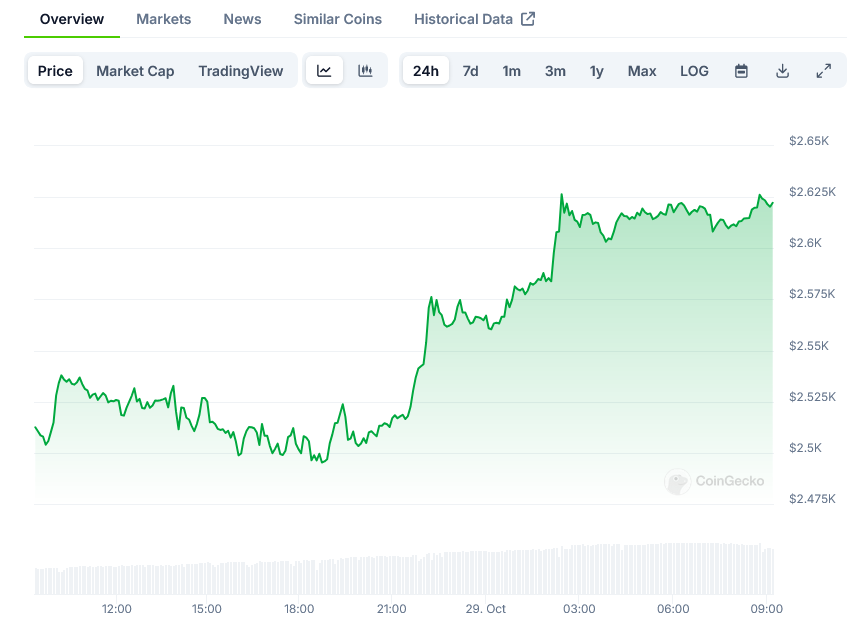Switch to candlestick chart view

click(x=365, y=71)
